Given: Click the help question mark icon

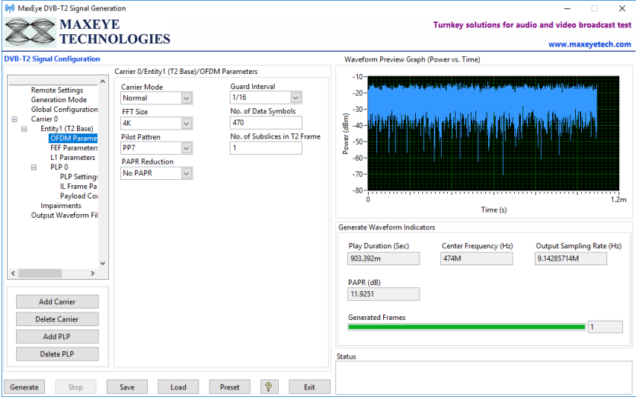Looking at the screenshot, I should [x=269, y=387].
